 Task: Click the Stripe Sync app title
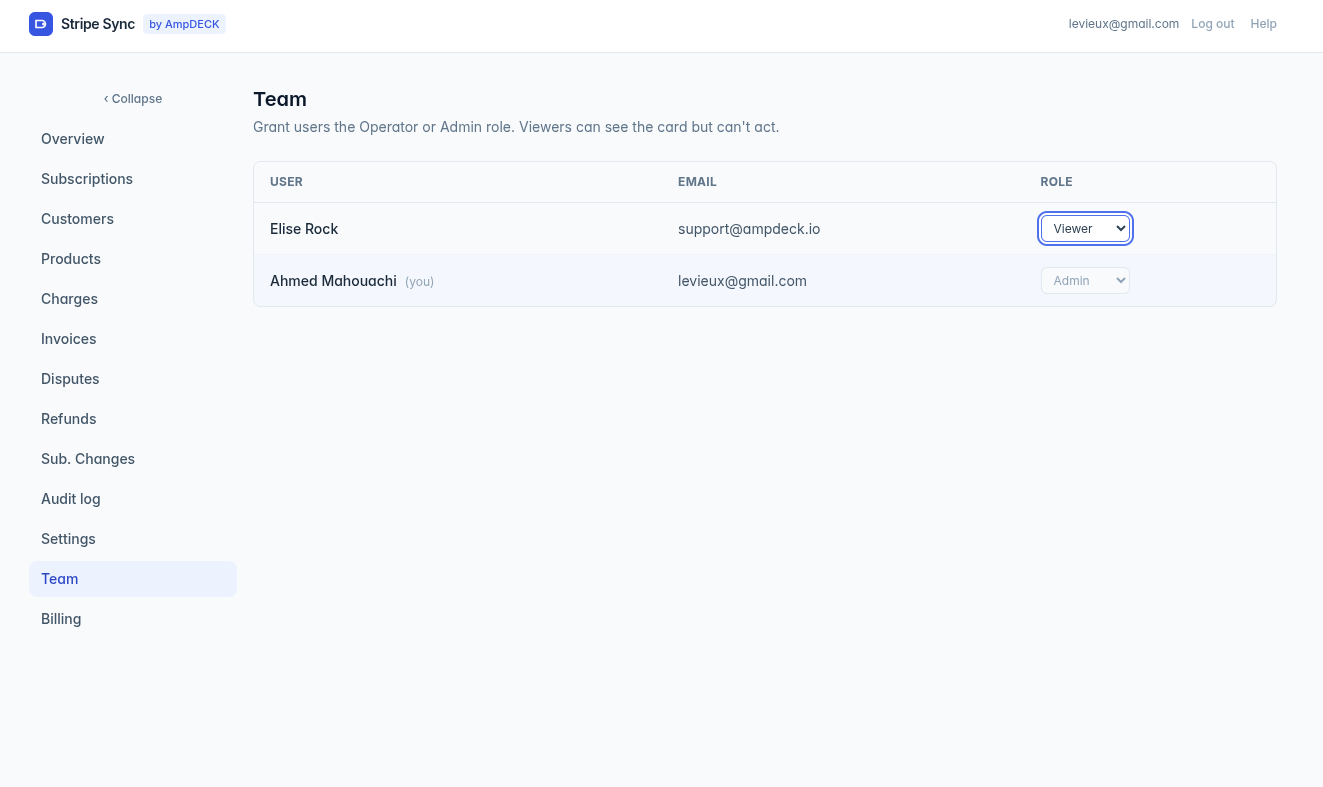coord(98,24)
